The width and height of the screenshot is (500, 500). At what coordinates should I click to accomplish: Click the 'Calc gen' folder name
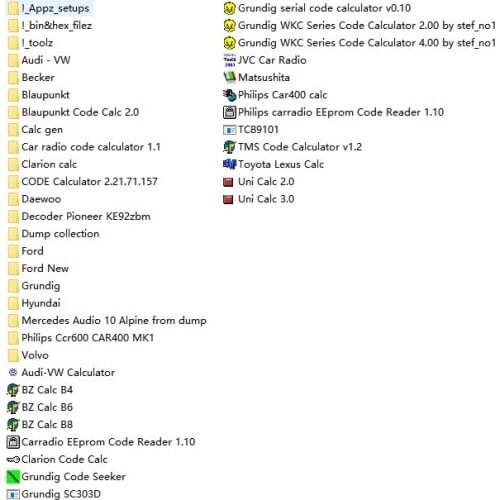tap(42, 130)
